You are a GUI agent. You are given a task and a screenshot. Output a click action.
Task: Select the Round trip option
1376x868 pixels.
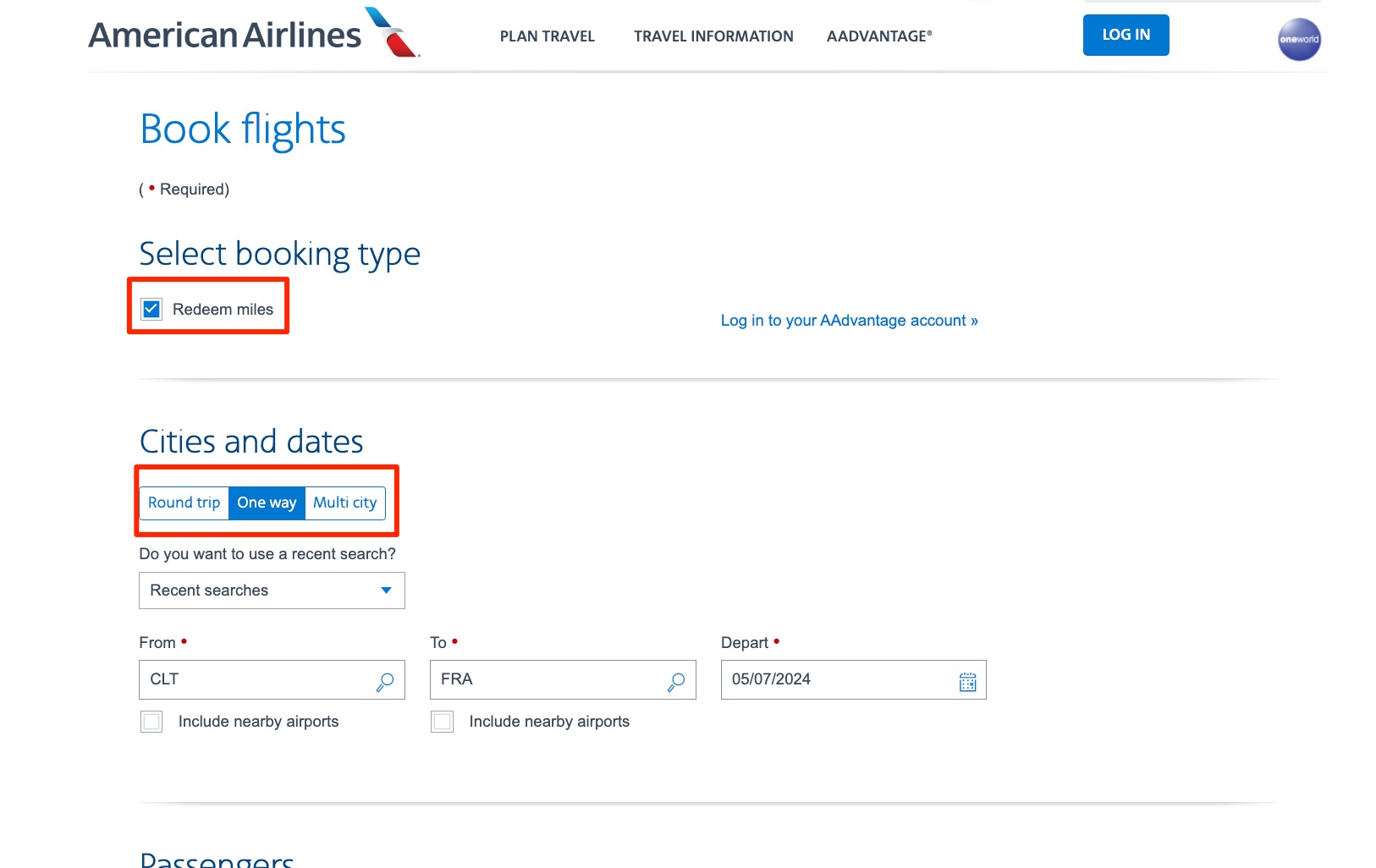184,503
